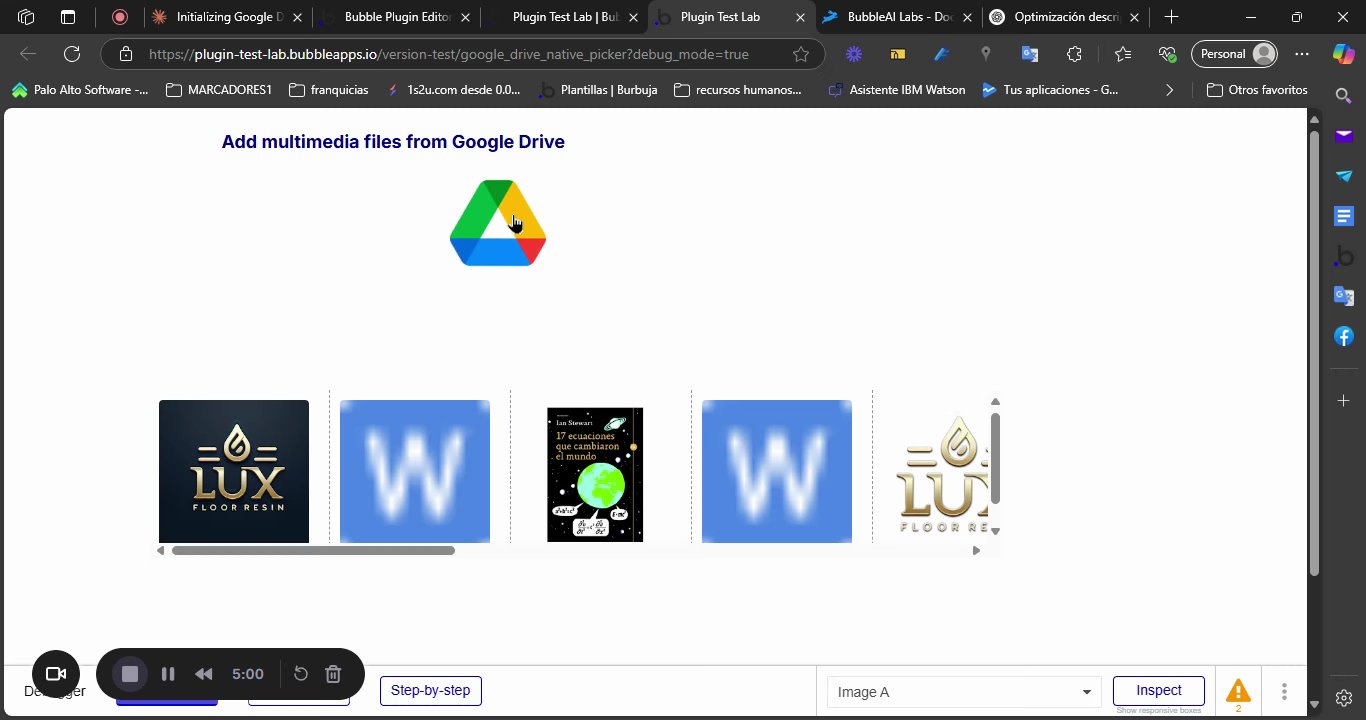The image size is (1366, 720).
Task: Open the MARCADORES1 bookmarks folder
Action: pyautogui.click(x=219, y=90)
